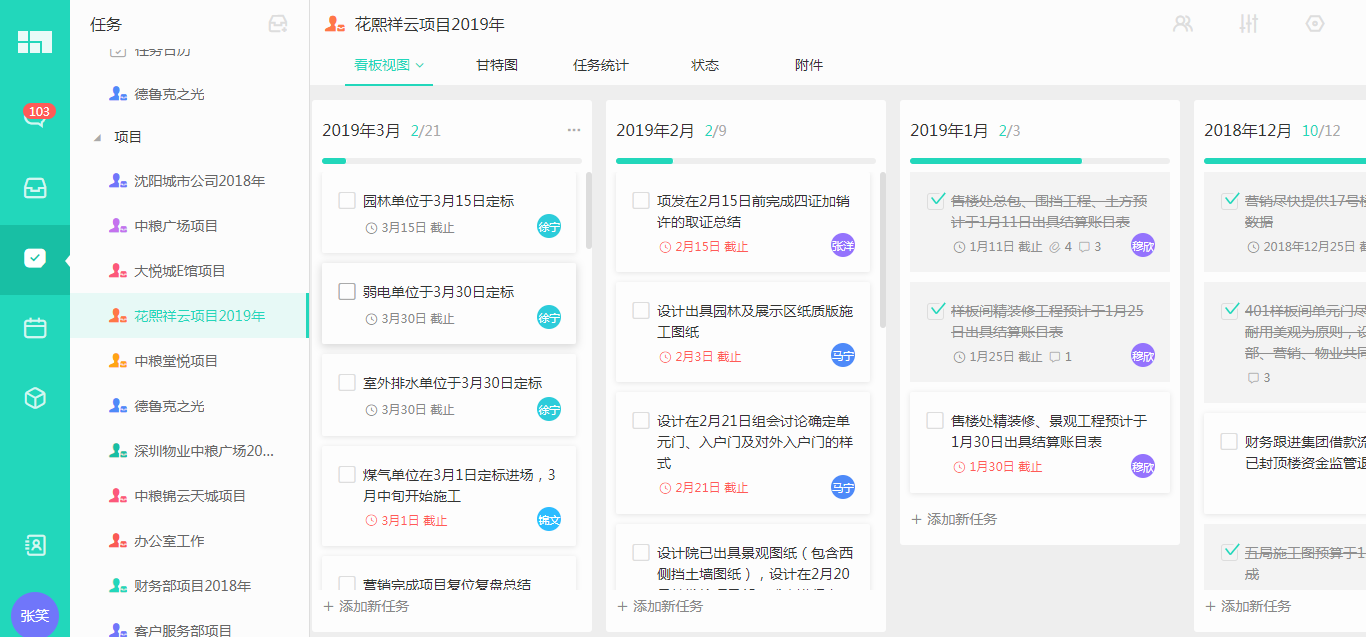This screenshot has height=637, width=1366.
Task: Open the messages icon with 103 badge
Action: (x=34, y=117)
